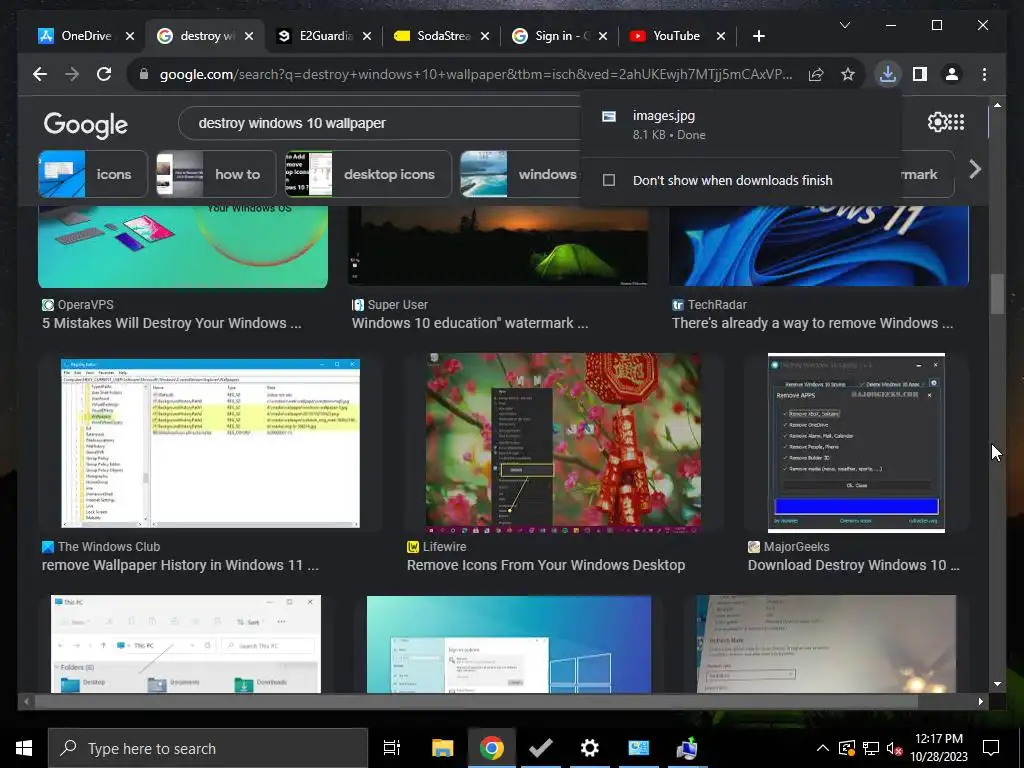The width and height of the screenshot is (1024, 768).
Task: Toggle the Chrome side panel
Action: [x=920, y=74]
